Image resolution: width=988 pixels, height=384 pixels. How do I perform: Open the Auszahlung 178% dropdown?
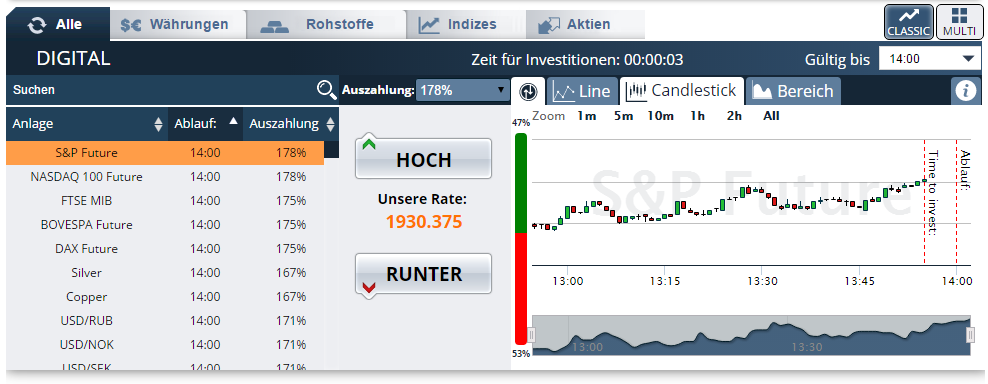(x=462, y=90)
